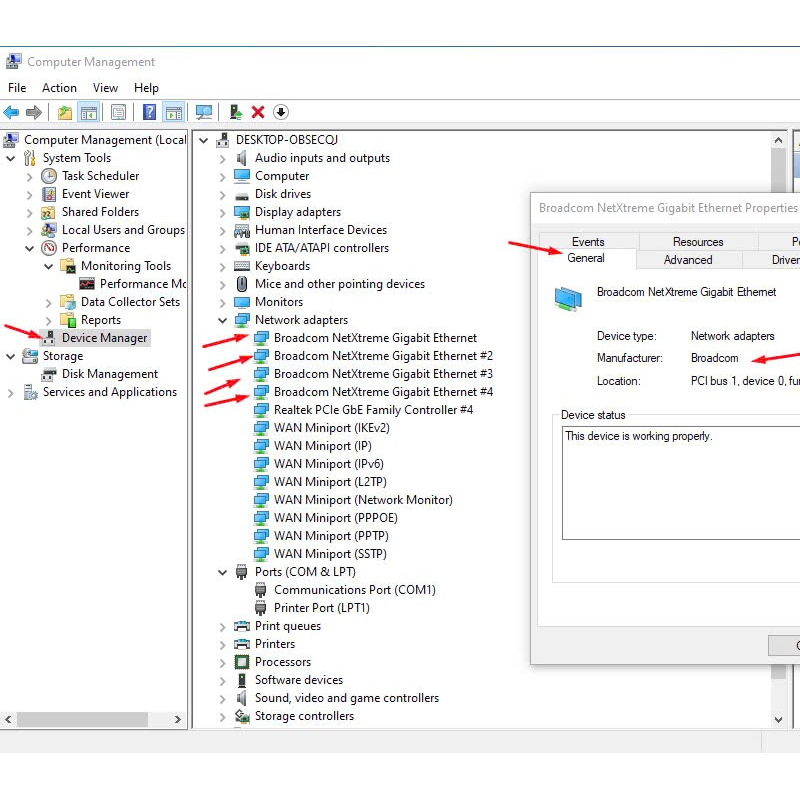This screenshot has width=800, height=800.
Task: Click the red X Uninstall device icon
Action: click(x=258, y=112)
